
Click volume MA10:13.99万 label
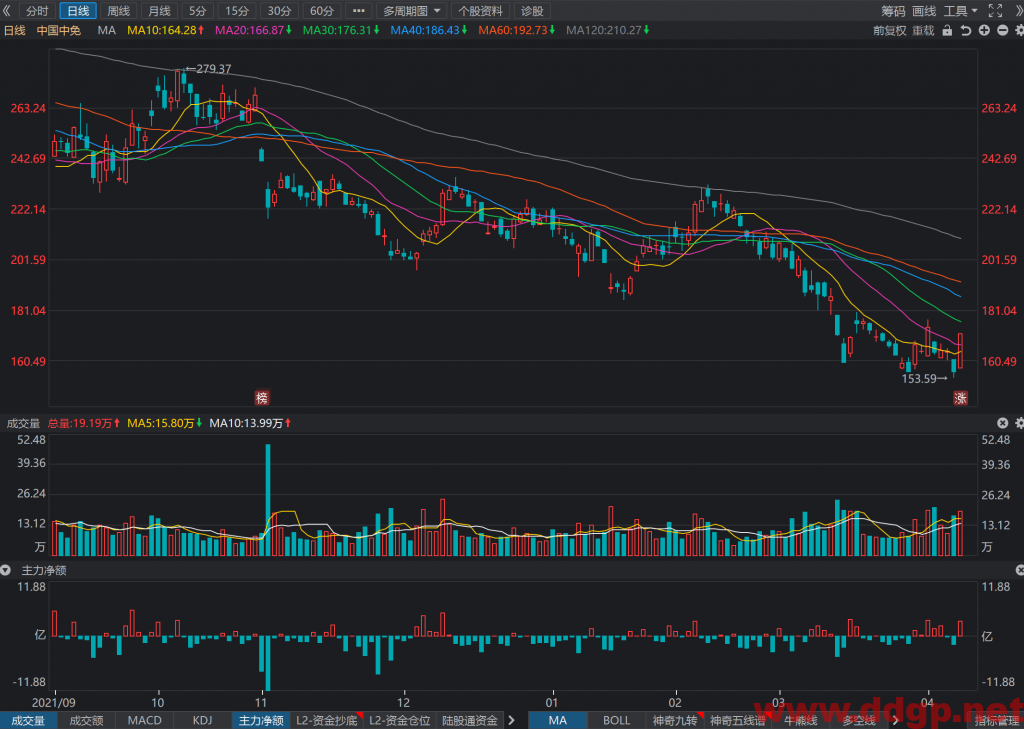point(250,423)
